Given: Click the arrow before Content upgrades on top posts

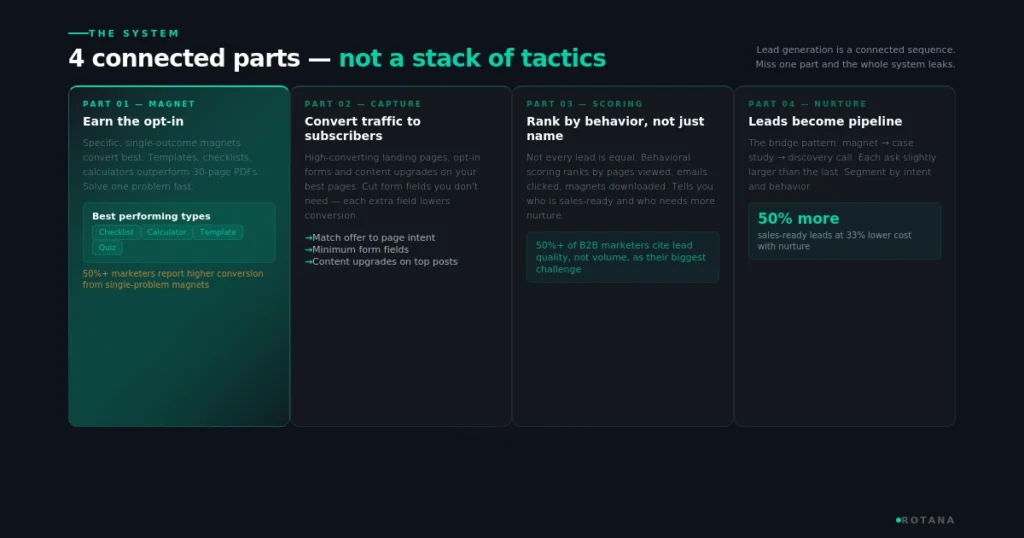Looking at the screenshot, I should pyautogui.click(x=308, y=262).
